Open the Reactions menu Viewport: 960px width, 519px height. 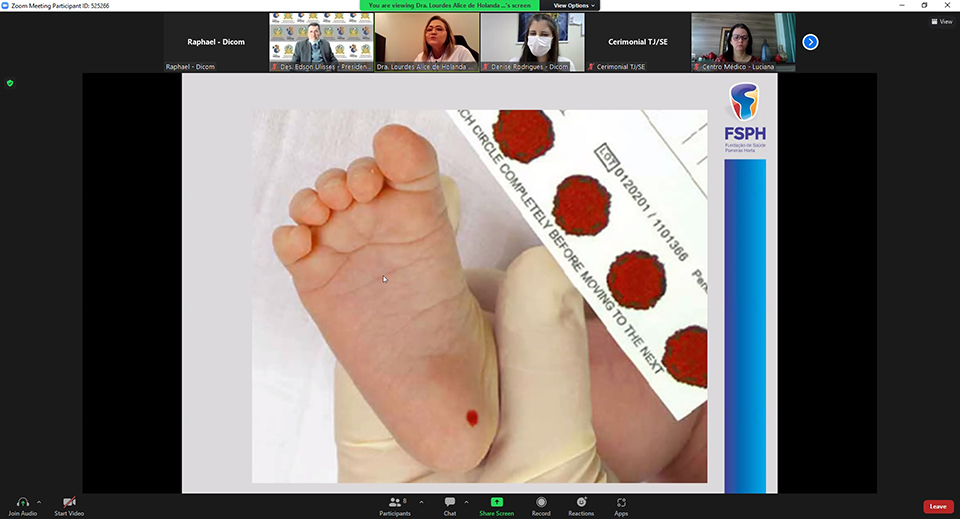[x=581, y=502]
